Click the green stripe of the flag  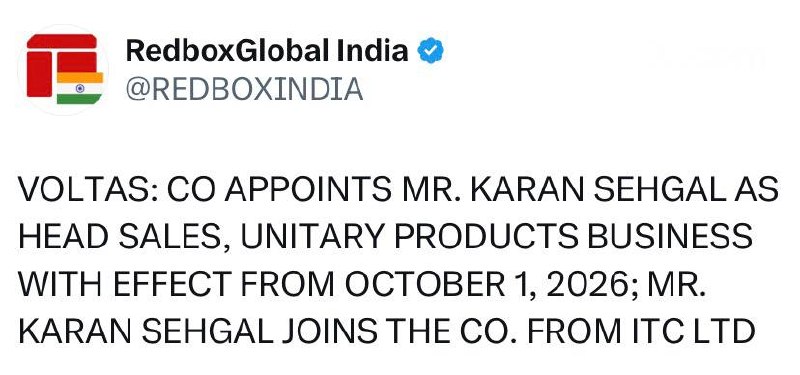pyautogui.click(x=80, y=99)
